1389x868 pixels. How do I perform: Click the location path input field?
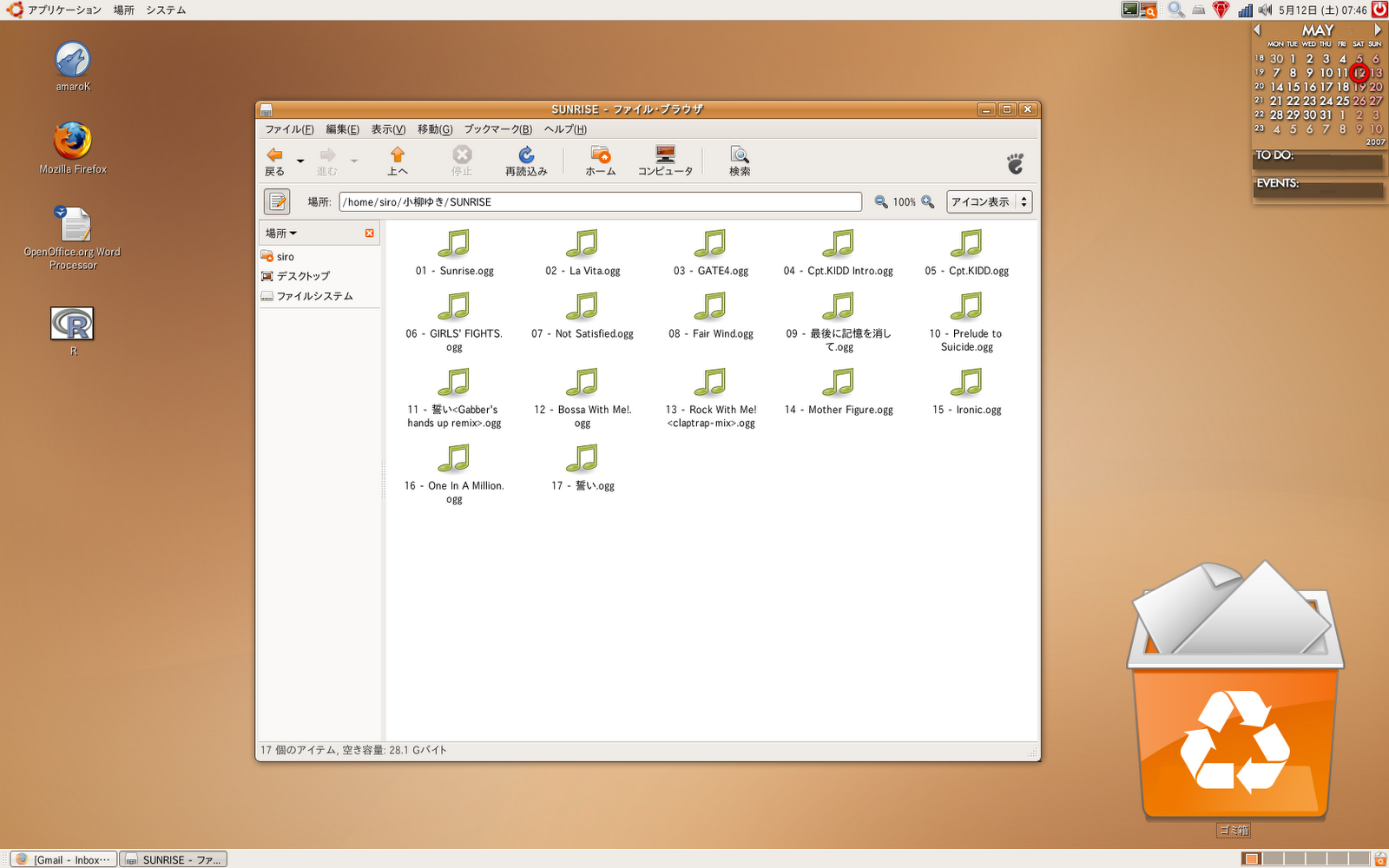(x=600, y=201)
